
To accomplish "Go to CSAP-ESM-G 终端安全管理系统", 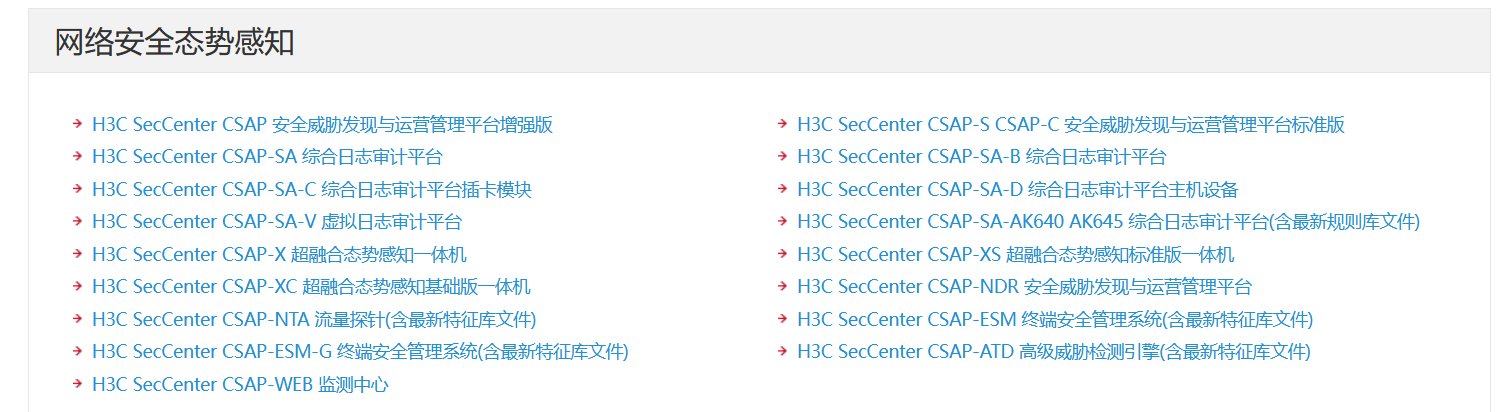I will (x=359, y=352).
